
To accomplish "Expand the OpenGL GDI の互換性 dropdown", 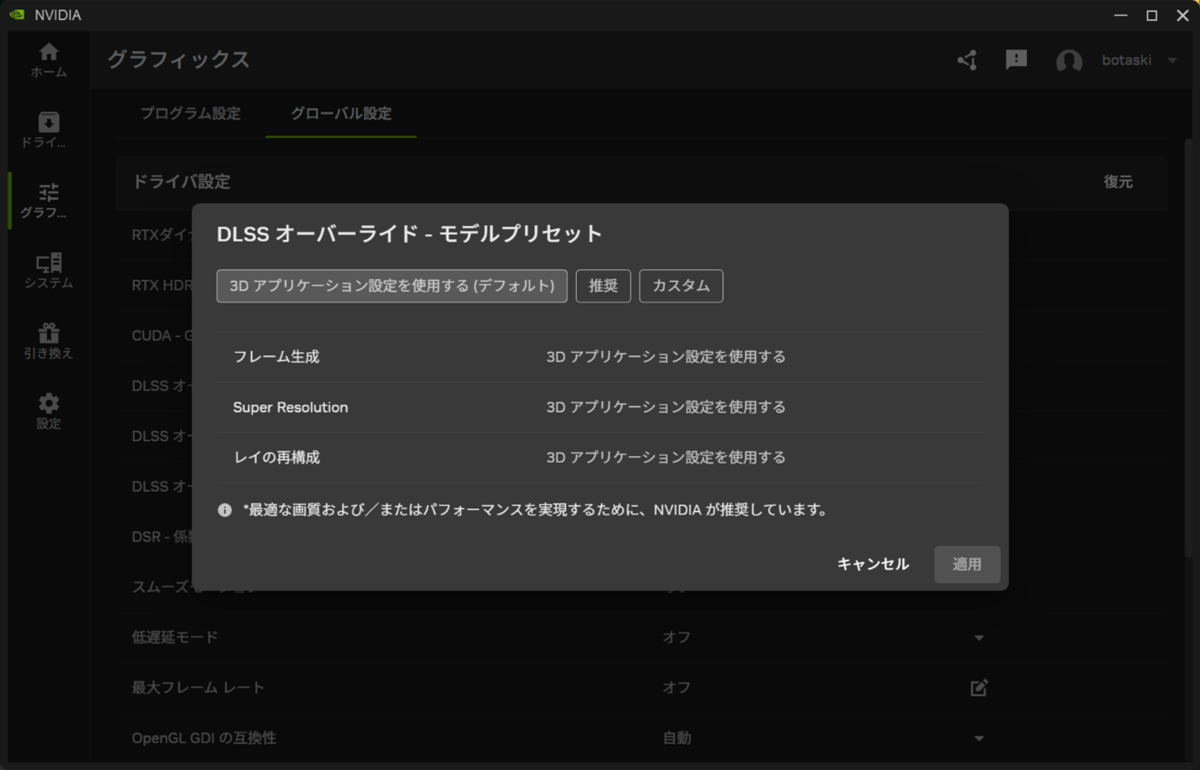I will [980, 738].
